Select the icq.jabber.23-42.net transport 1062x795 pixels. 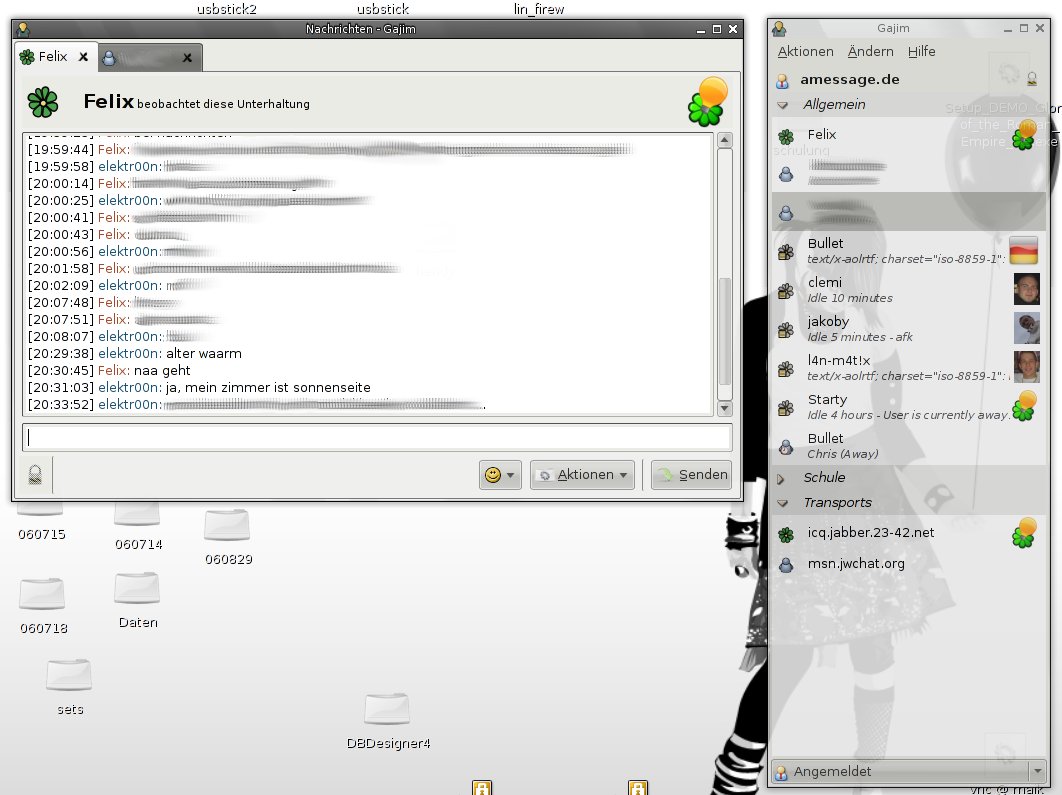(871, 533)
